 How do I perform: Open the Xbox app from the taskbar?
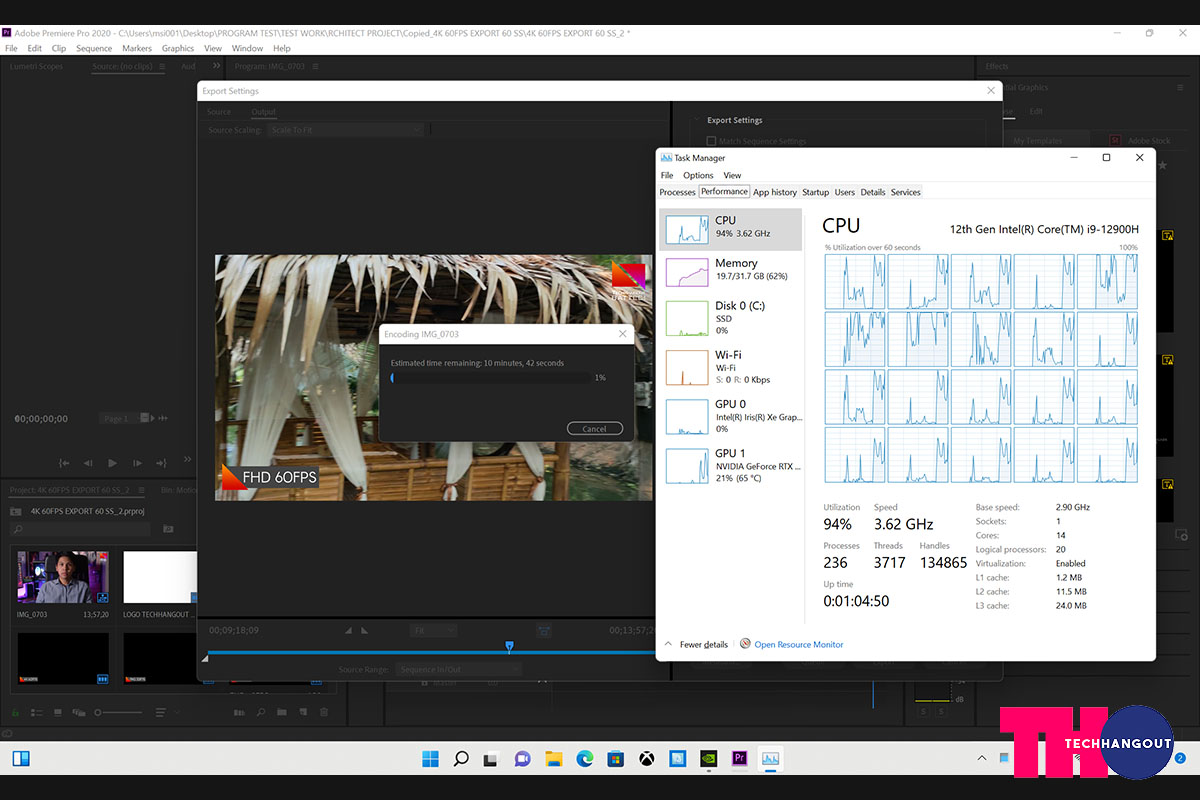coord(647,759)
